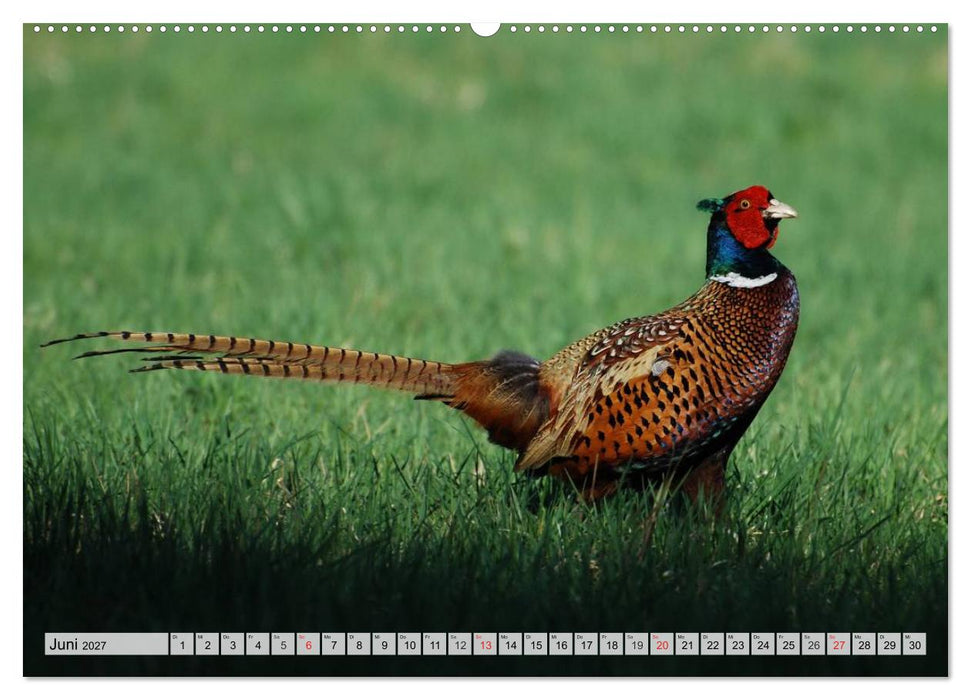Select day 15 in the calendar strip
Image resolution: width=971 pixels, height=700 pixels.
pos(536,644)
